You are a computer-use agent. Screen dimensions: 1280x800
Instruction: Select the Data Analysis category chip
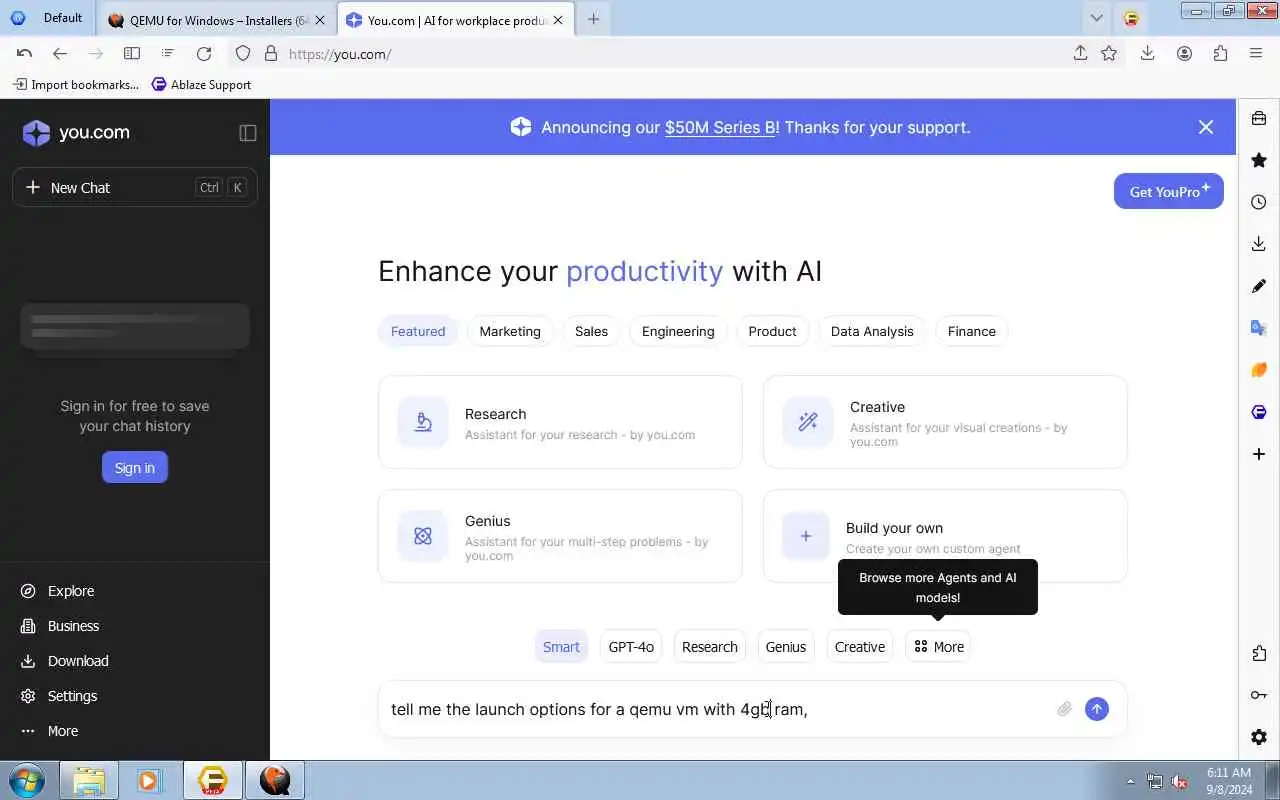click(x=872, y=331)
